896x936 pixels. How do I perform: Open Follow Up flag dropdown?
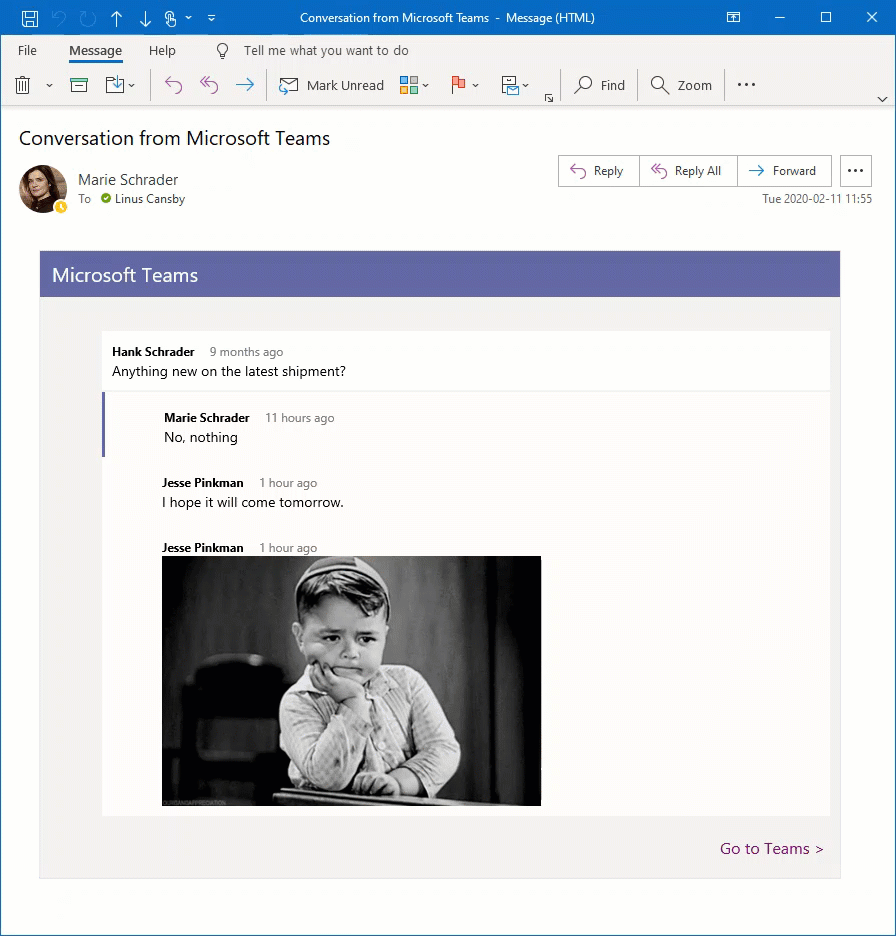tap(476, 85)
